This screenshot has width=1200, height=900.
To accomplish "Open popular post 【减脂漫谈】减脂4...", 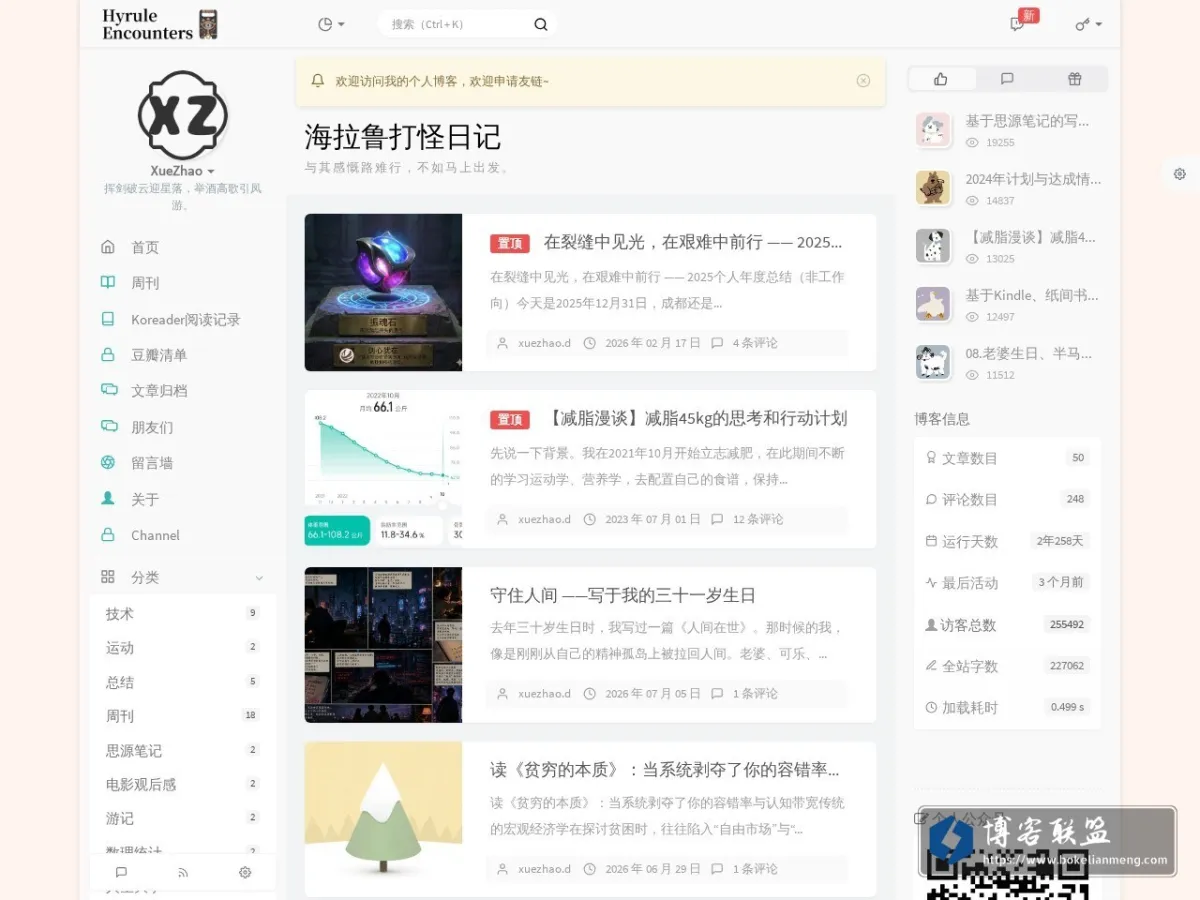I will tap(1031, 237).
